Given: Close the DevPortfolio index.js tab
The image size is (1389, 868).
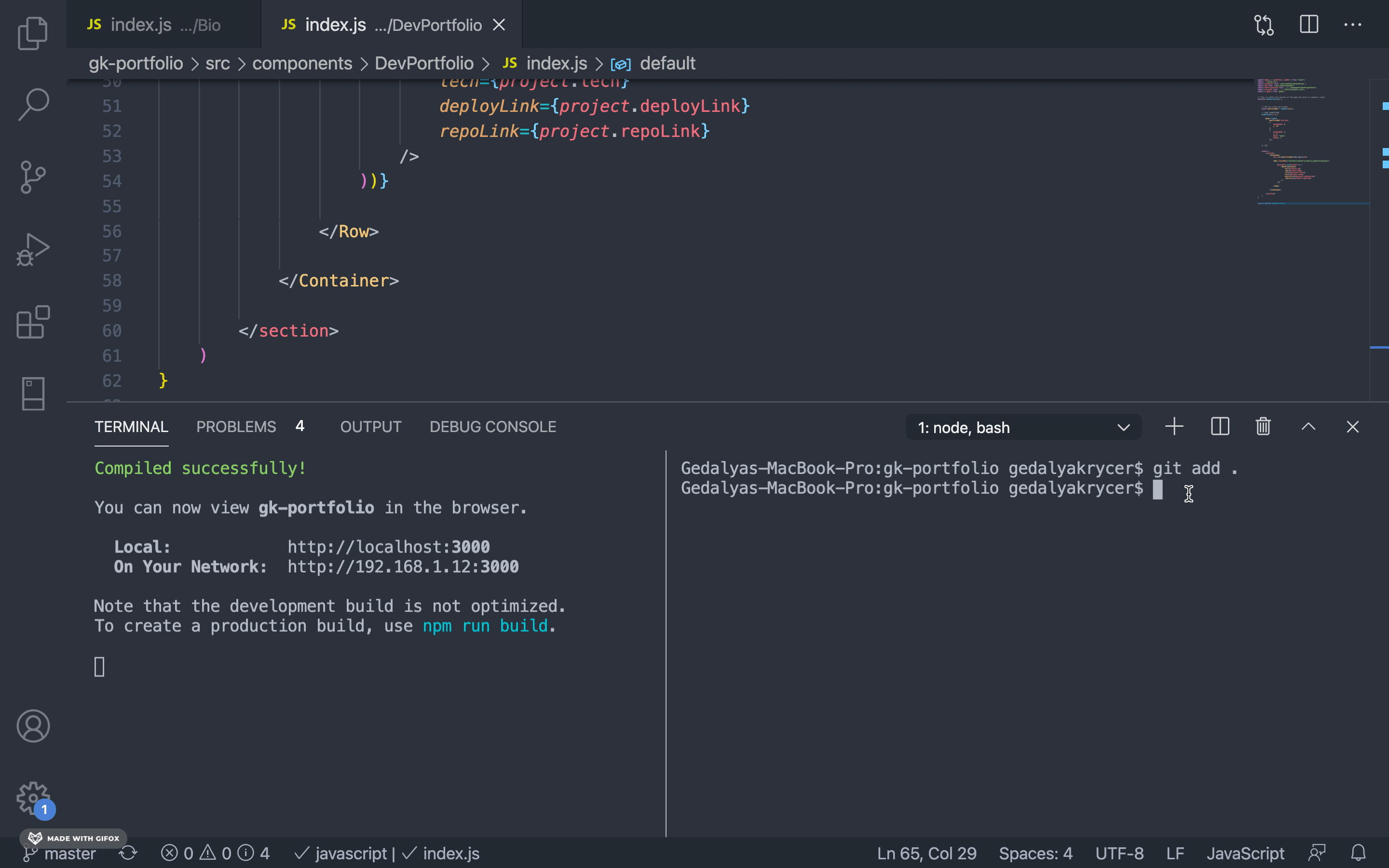Looking at the screenshot, I should point(499,25).
